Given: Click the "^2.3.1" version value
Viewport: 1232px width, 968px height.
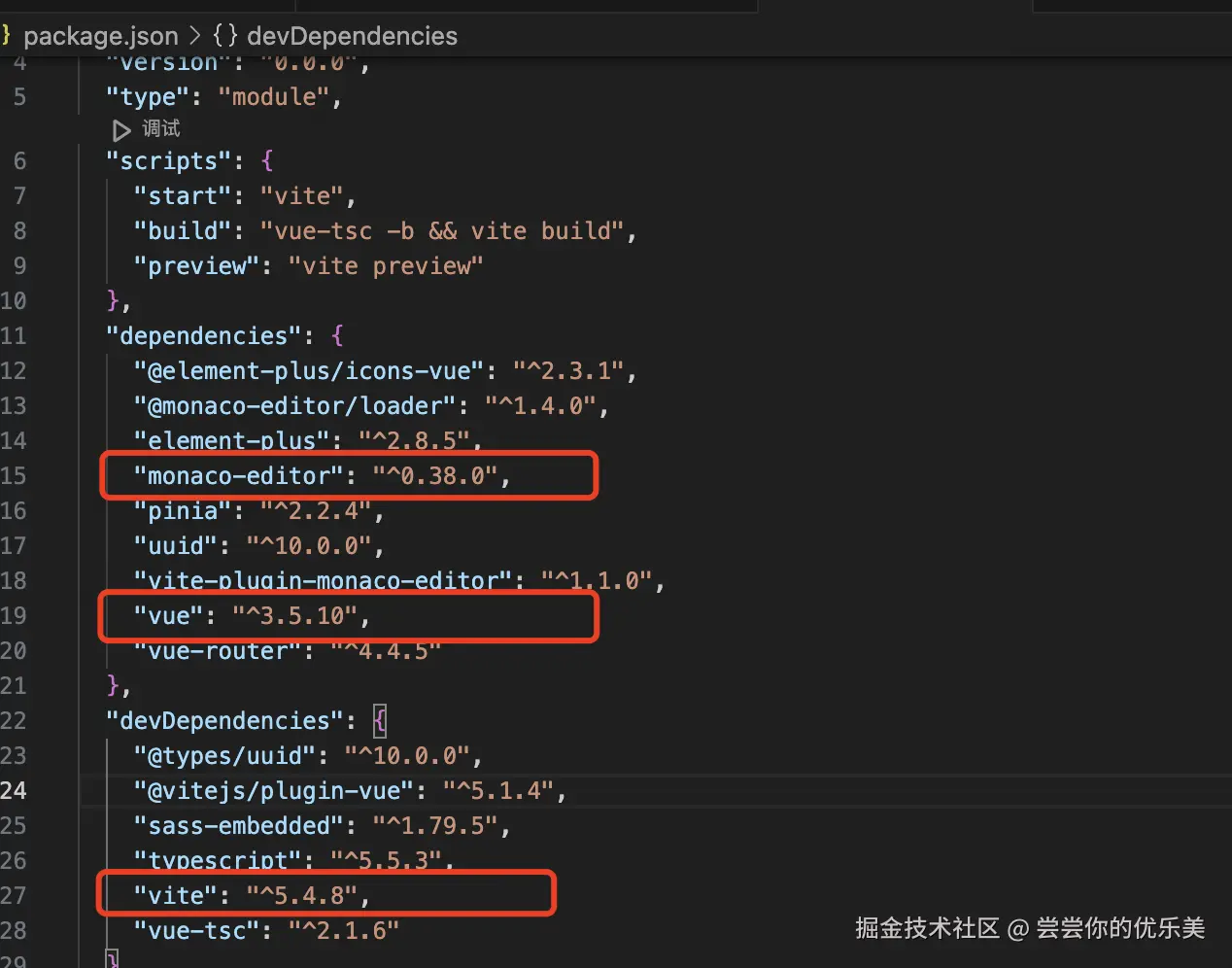Looking at the screenshot, I should click(x=568, y=371).
